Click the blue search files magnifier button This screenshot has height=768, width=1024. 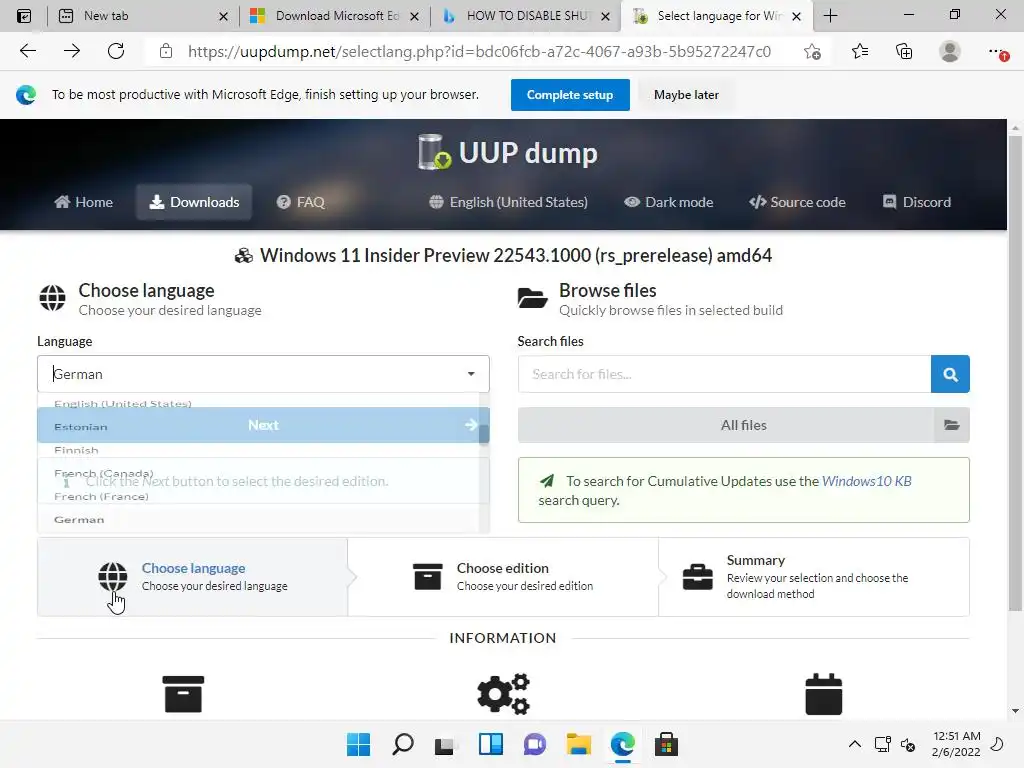(950, 374)
